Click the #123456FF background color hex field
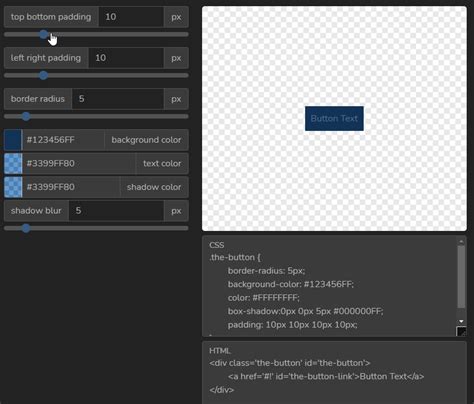 tap(63, 140)
